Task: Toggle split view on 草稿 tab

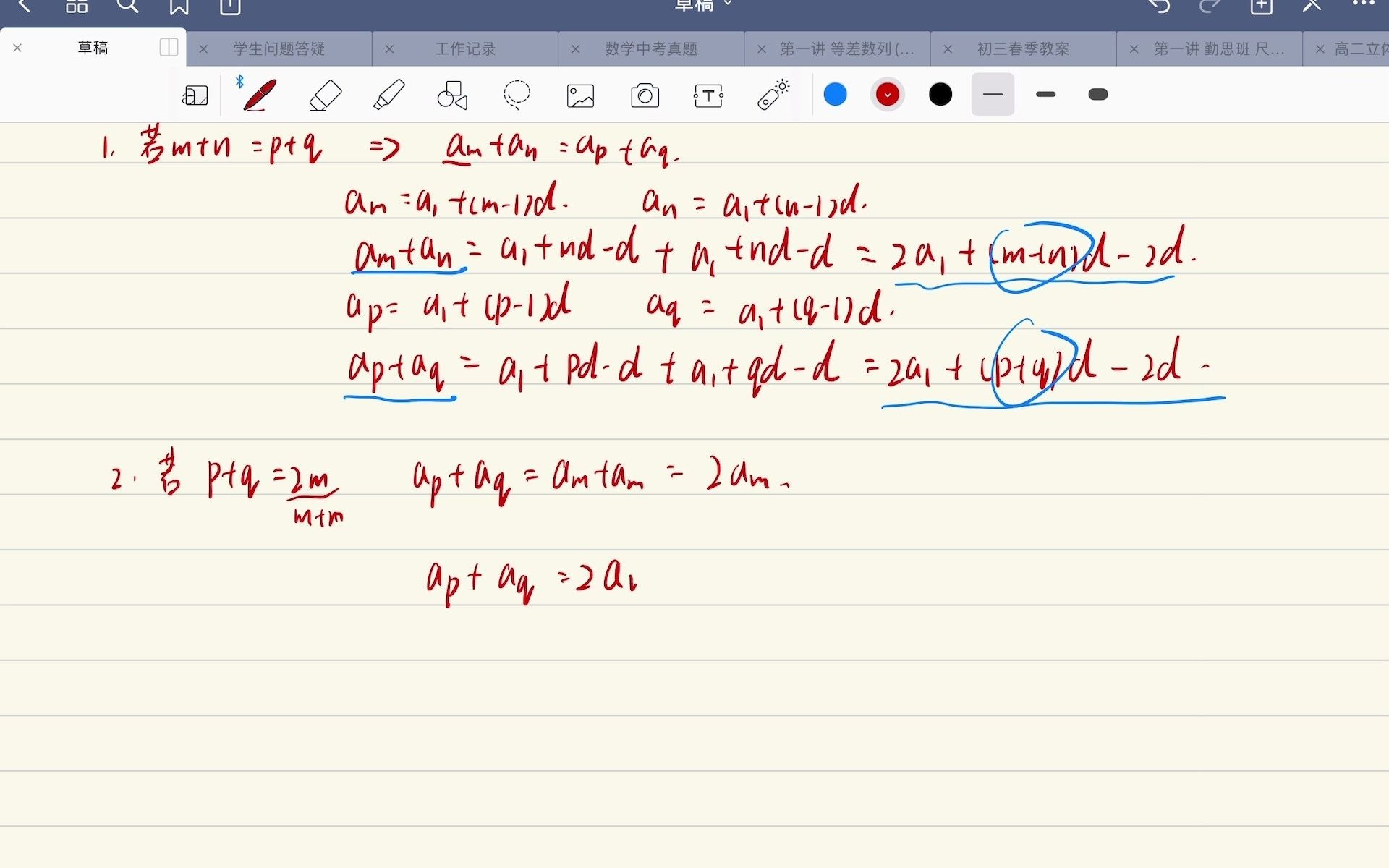Action: 168,48
